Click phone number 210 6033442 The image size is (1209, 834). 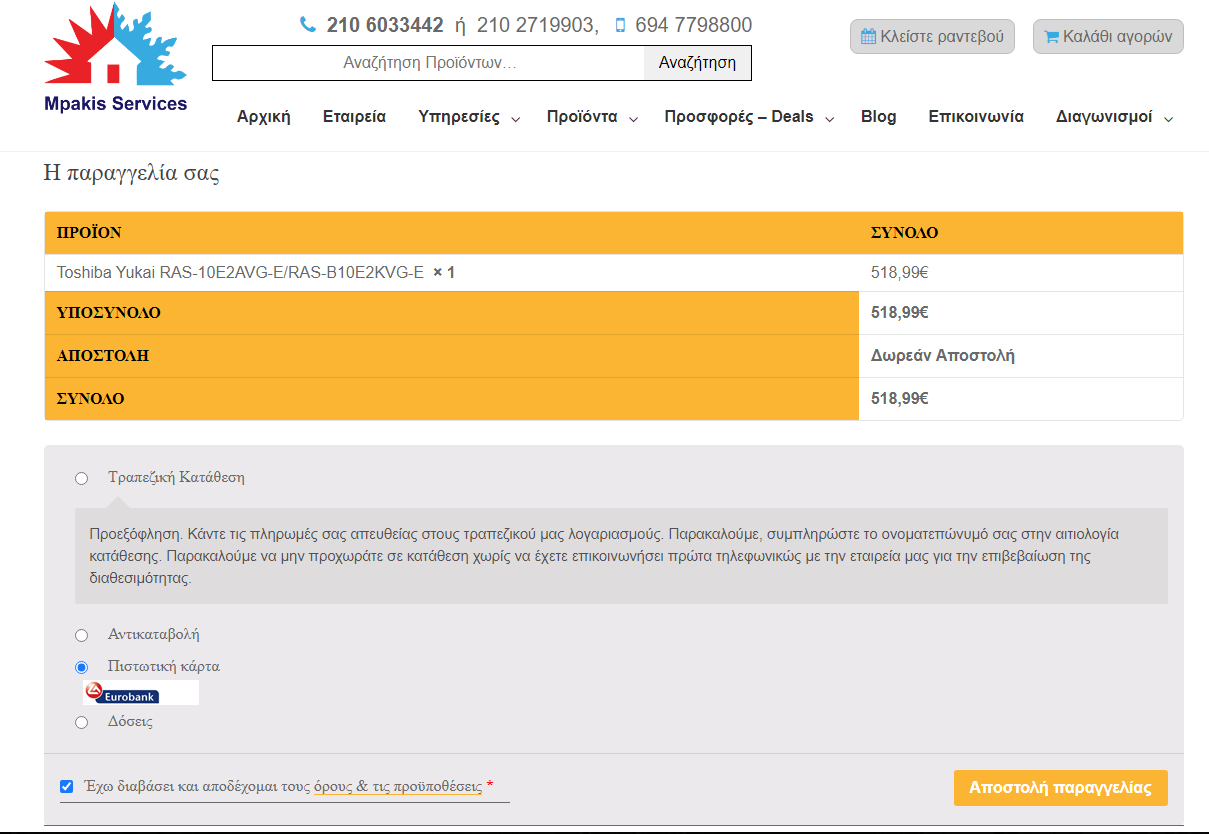coord(385,25)
